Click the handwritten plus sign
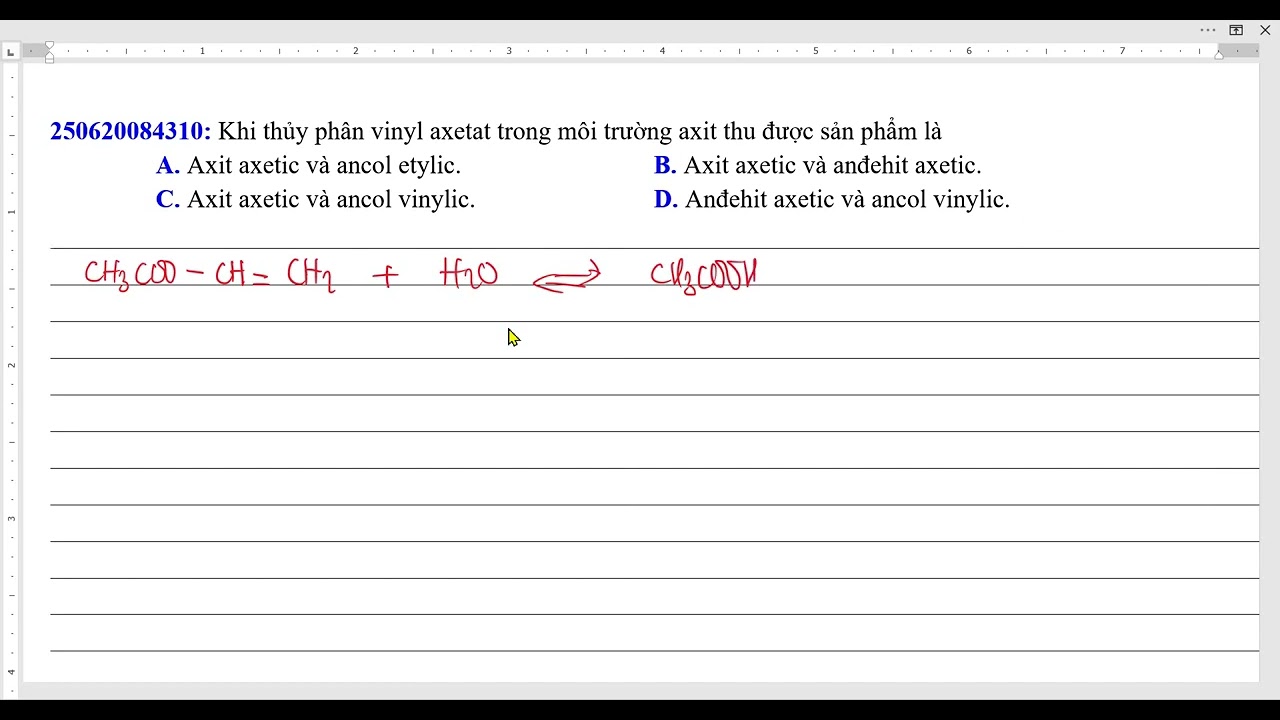1280x720 pixels. point(385,274)
